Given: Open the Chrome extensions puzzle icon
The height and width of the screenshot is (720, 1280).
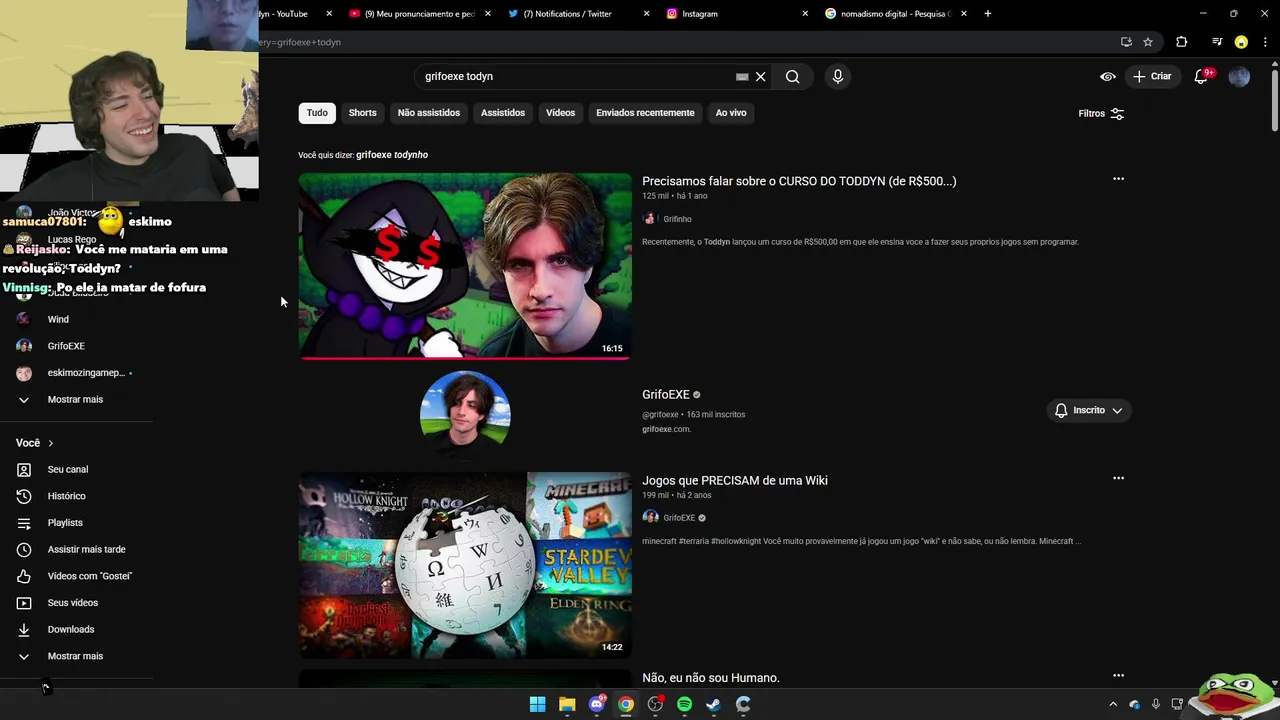Looking at the screenshot, I should click(x=1181, y=42).
